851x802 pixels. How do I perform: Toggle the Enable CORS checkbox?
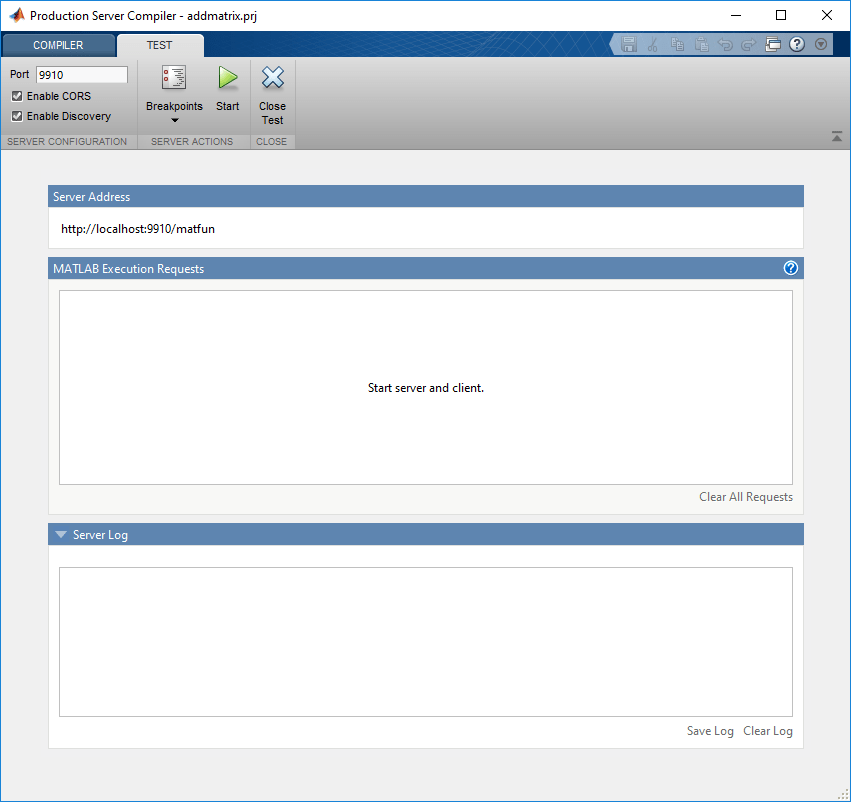tap(17, 96)
